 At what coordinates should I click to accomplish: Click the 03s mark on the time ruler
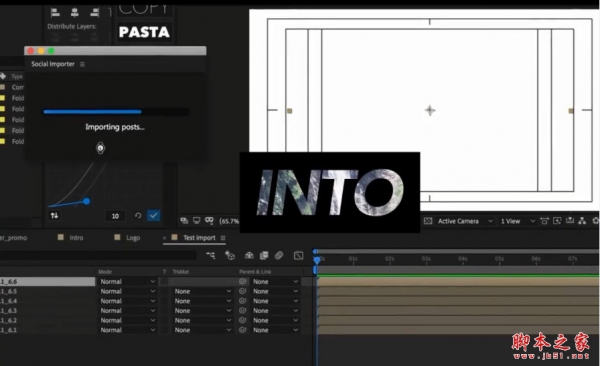click(x=426, y=259)
